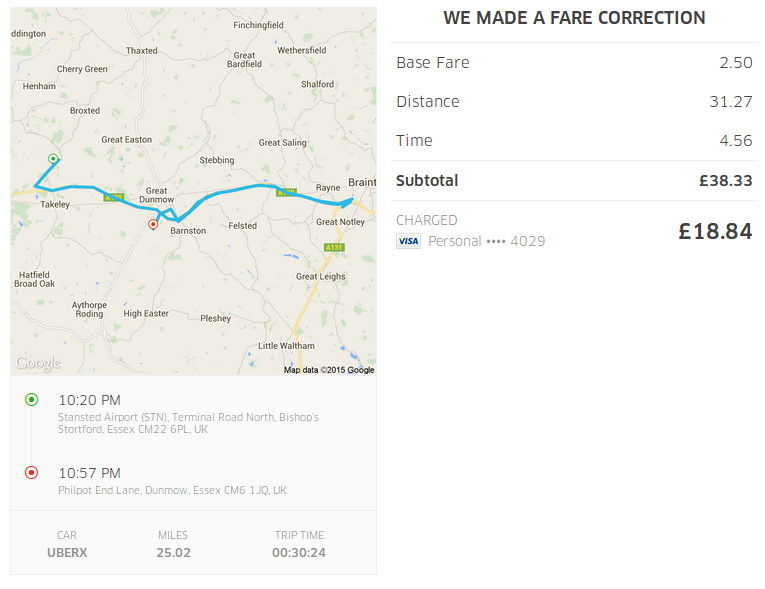
Task: Select the Philpot End Lane drop-off address
Action: pyautogui.click(x=172, y=490)
